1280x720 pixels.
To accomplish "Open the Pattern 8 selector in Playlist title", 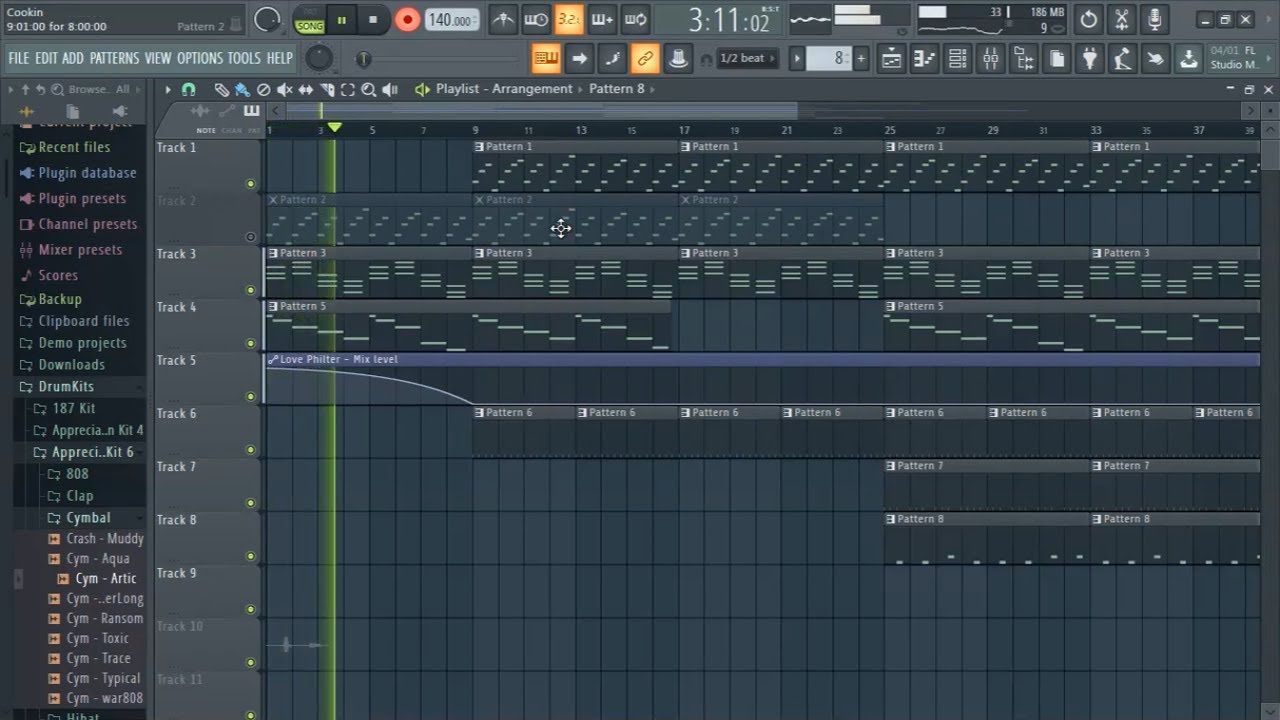I will [617, 89].
